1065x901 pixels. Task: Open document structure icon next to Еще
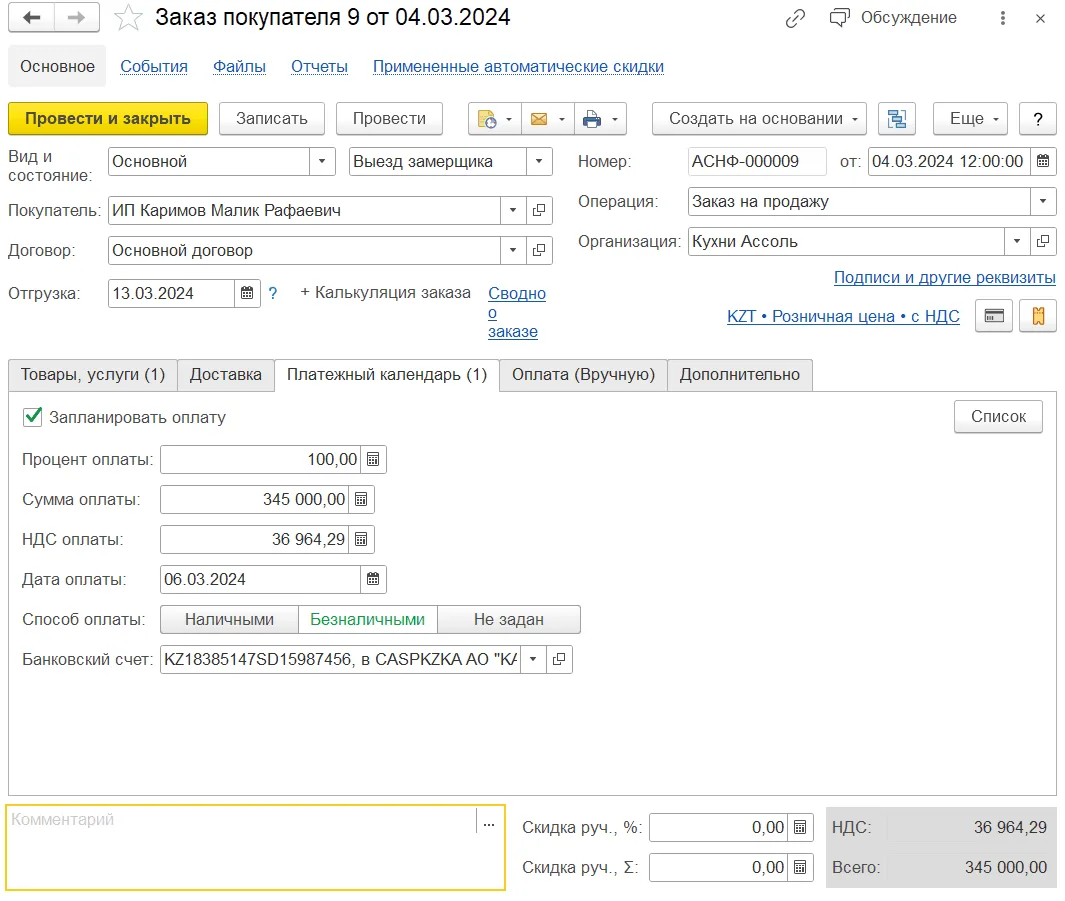coord(897,119)
